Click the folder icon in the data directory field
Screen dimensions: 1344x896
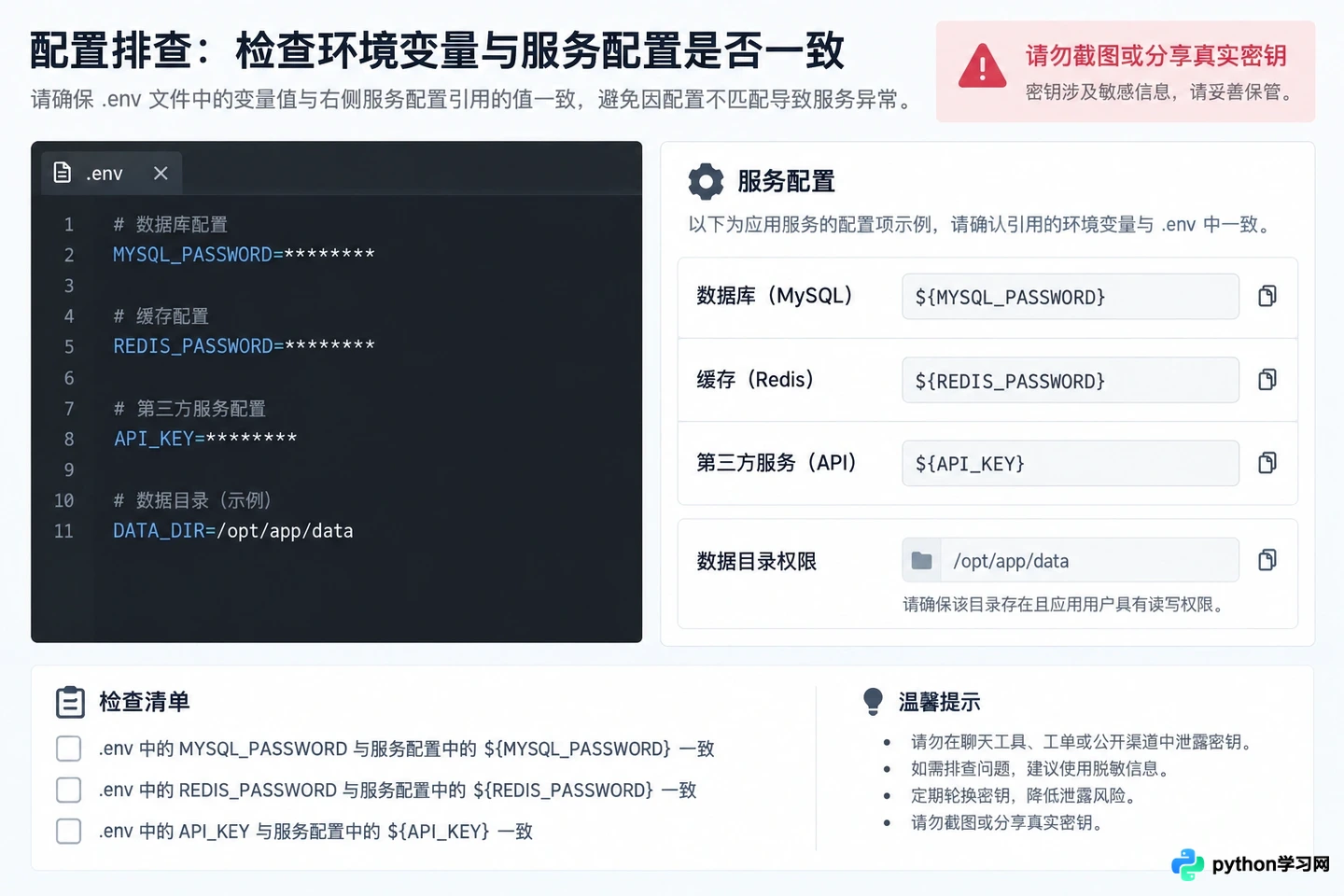tap(921, 560)
